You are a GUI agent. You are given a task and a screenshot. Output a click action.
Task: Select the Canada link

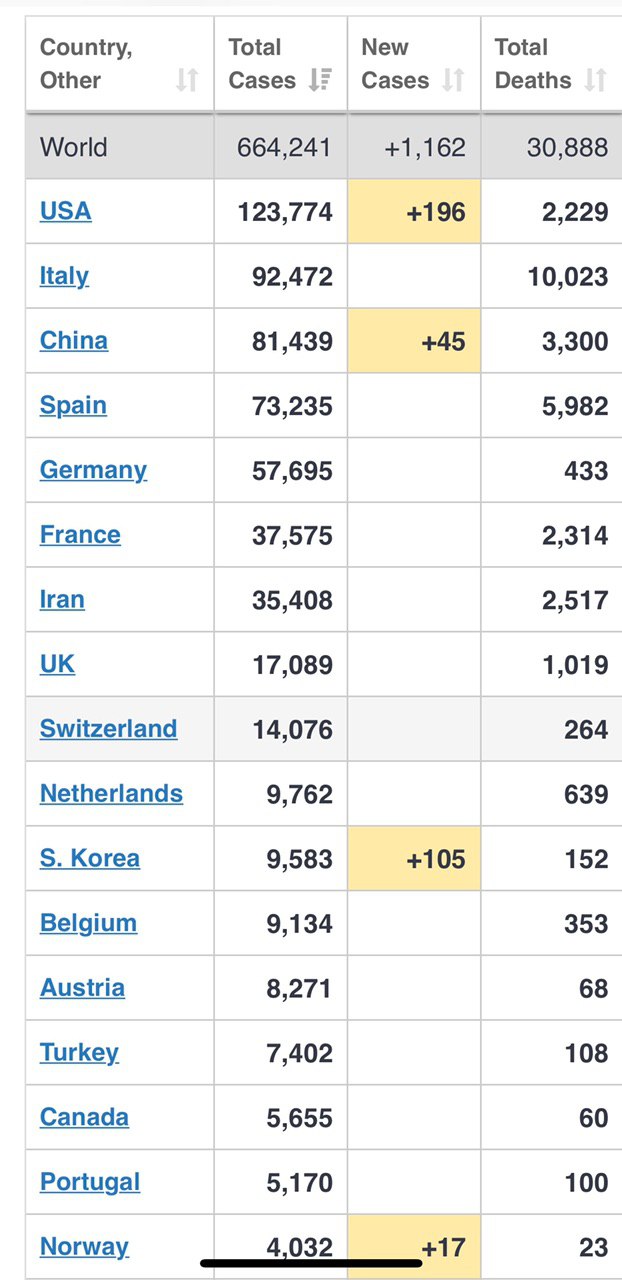click(x=84, y=1117)
